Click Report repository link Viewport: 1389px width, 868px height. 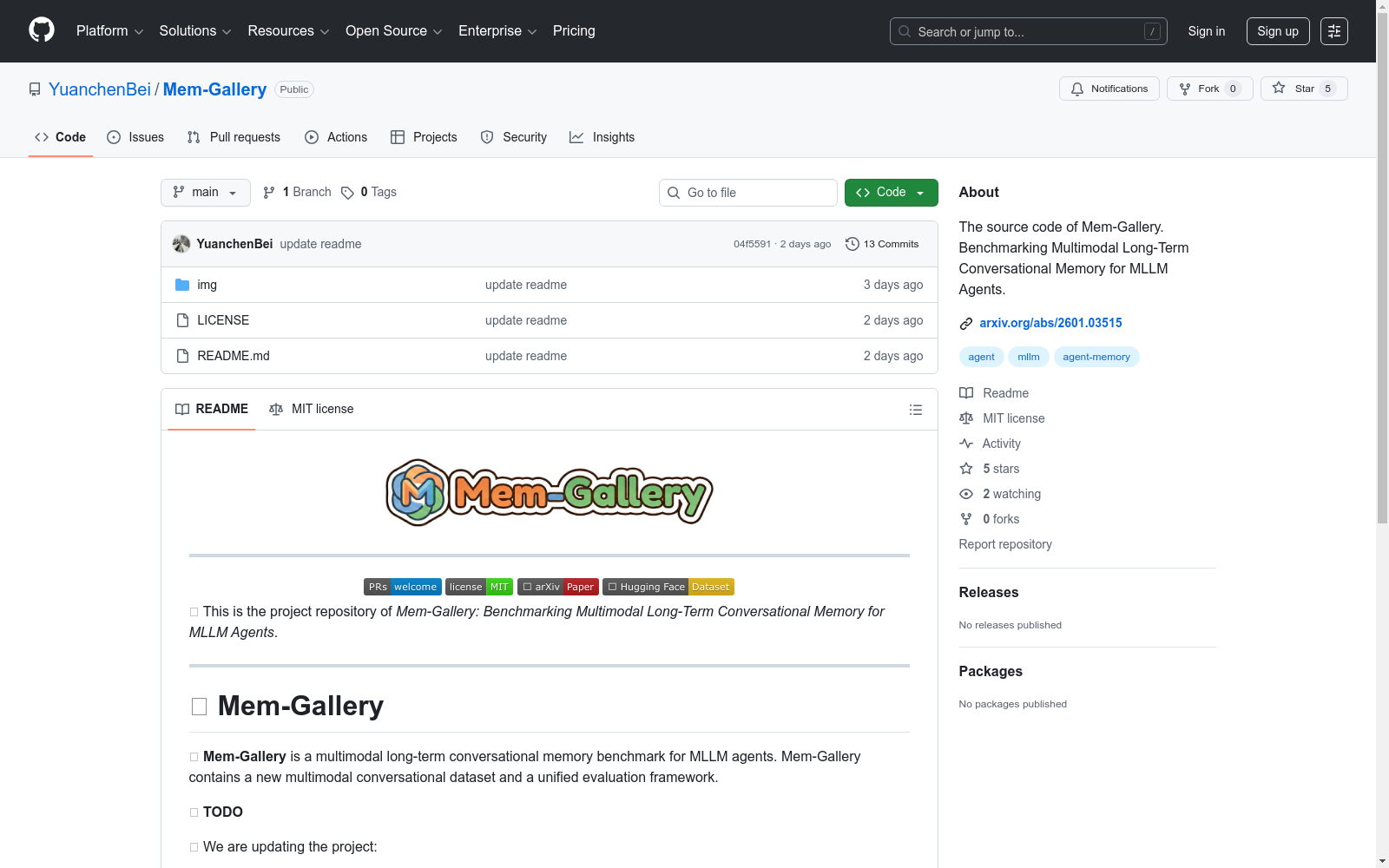[1005, 544]
